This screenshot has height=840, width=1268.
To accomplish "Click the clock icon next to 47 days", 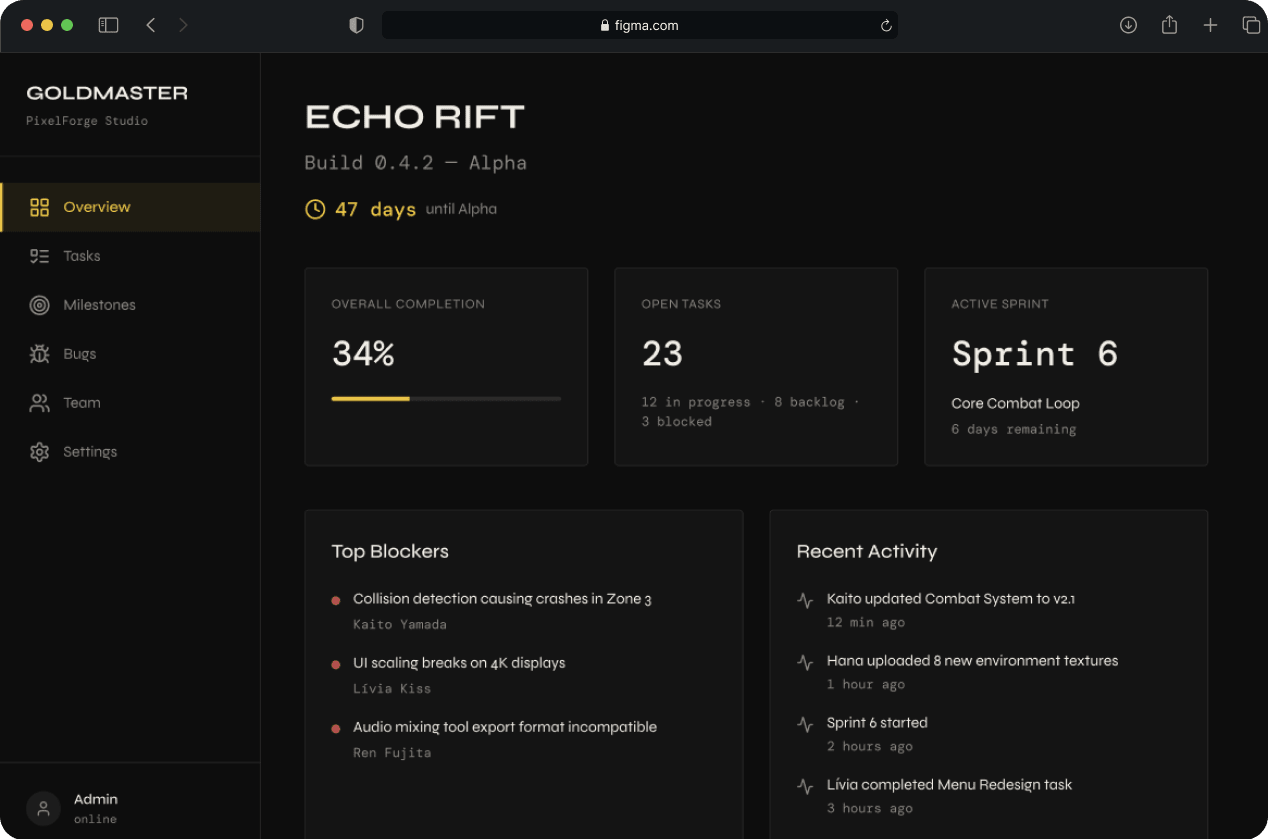I will click(x=314, y=209).
